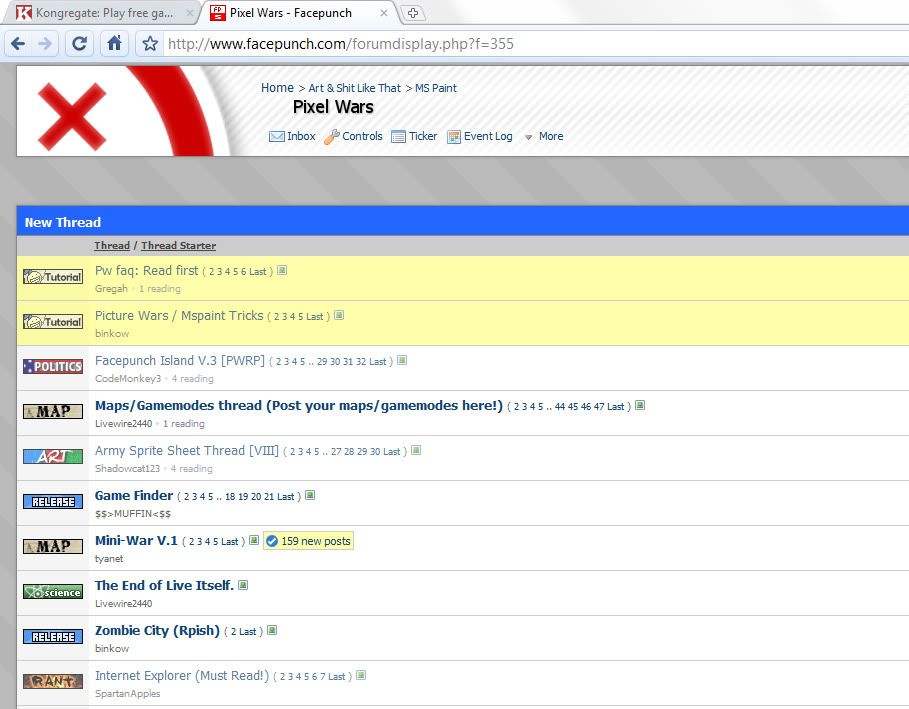This screenshot has height=709, width=909.
Task: Go to Home in the breadcrumb
Action: click(277, 88)
